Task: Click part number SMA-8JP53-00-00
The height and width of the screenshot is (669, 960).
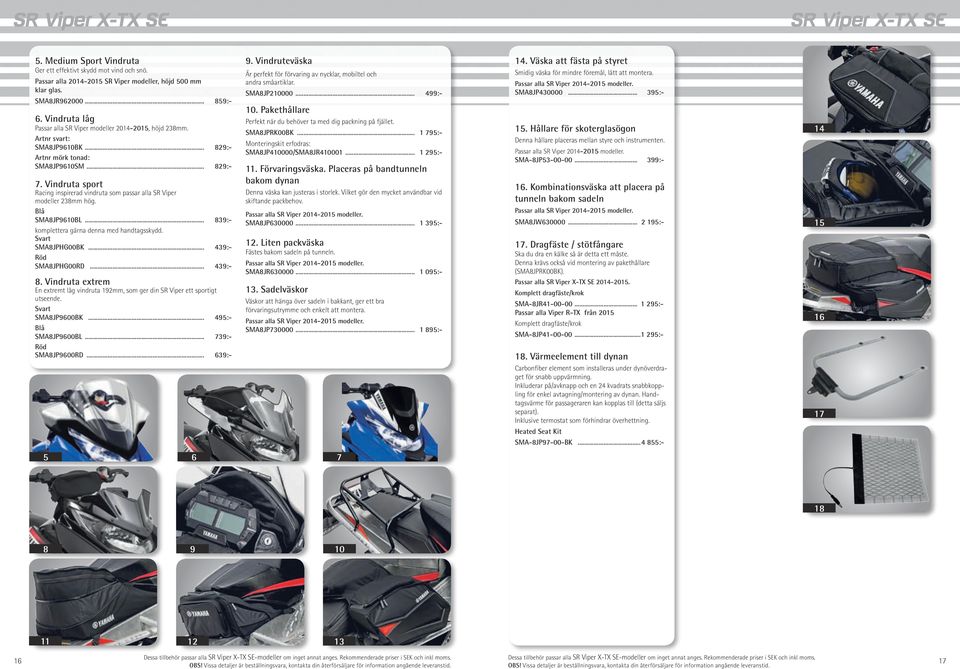Action: [x=544, y=160]
